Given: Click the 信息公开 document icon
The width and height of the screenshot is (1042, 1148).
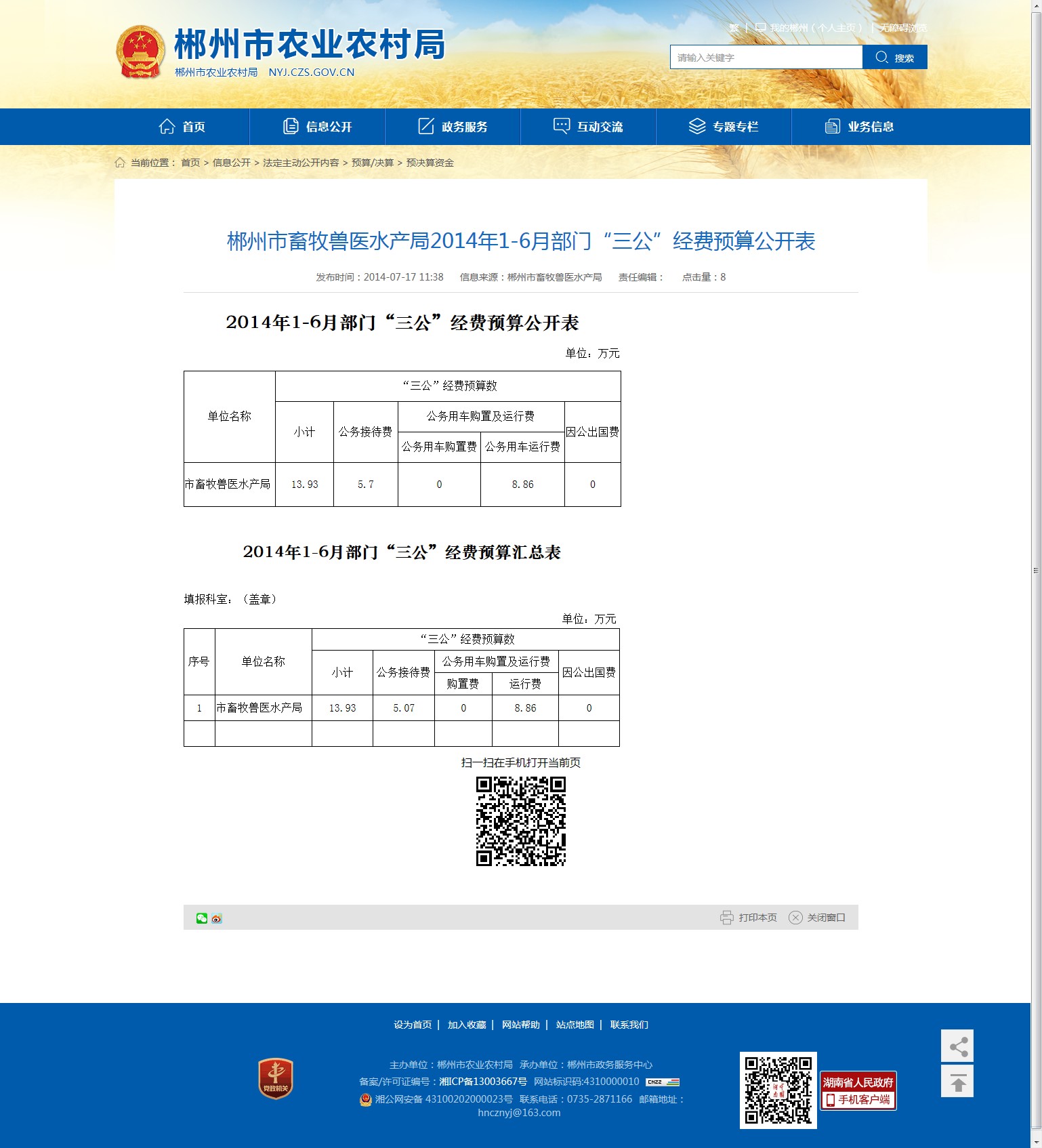Looking at the screenshot, I should 291,126.
